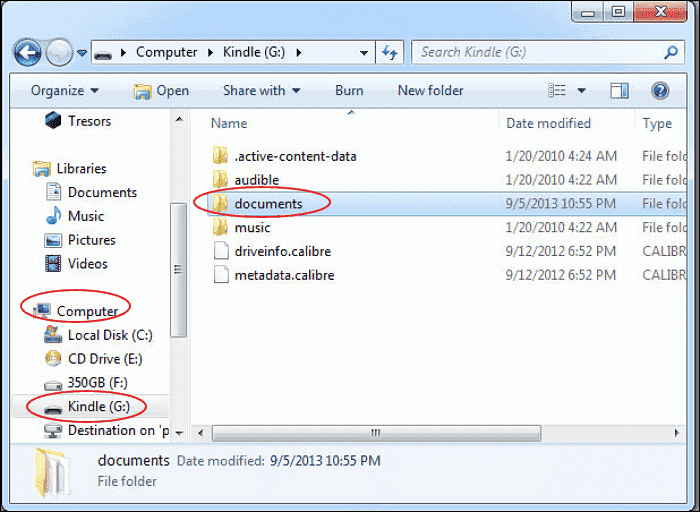Click the change view icon
Image resolution: width=700 pixels, height=512 pixels.
[558, 90]
